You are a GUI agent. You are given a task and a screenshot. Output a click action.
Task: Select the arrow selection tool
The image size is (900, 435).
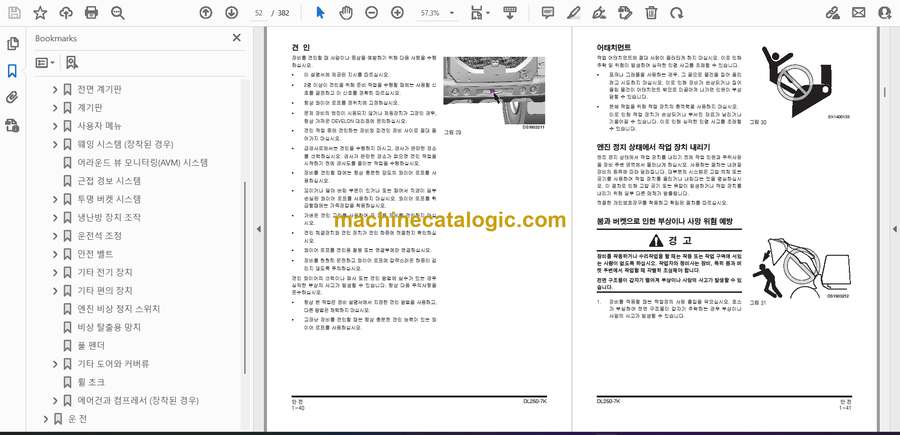pyautogui.click(x=320, y=13)
